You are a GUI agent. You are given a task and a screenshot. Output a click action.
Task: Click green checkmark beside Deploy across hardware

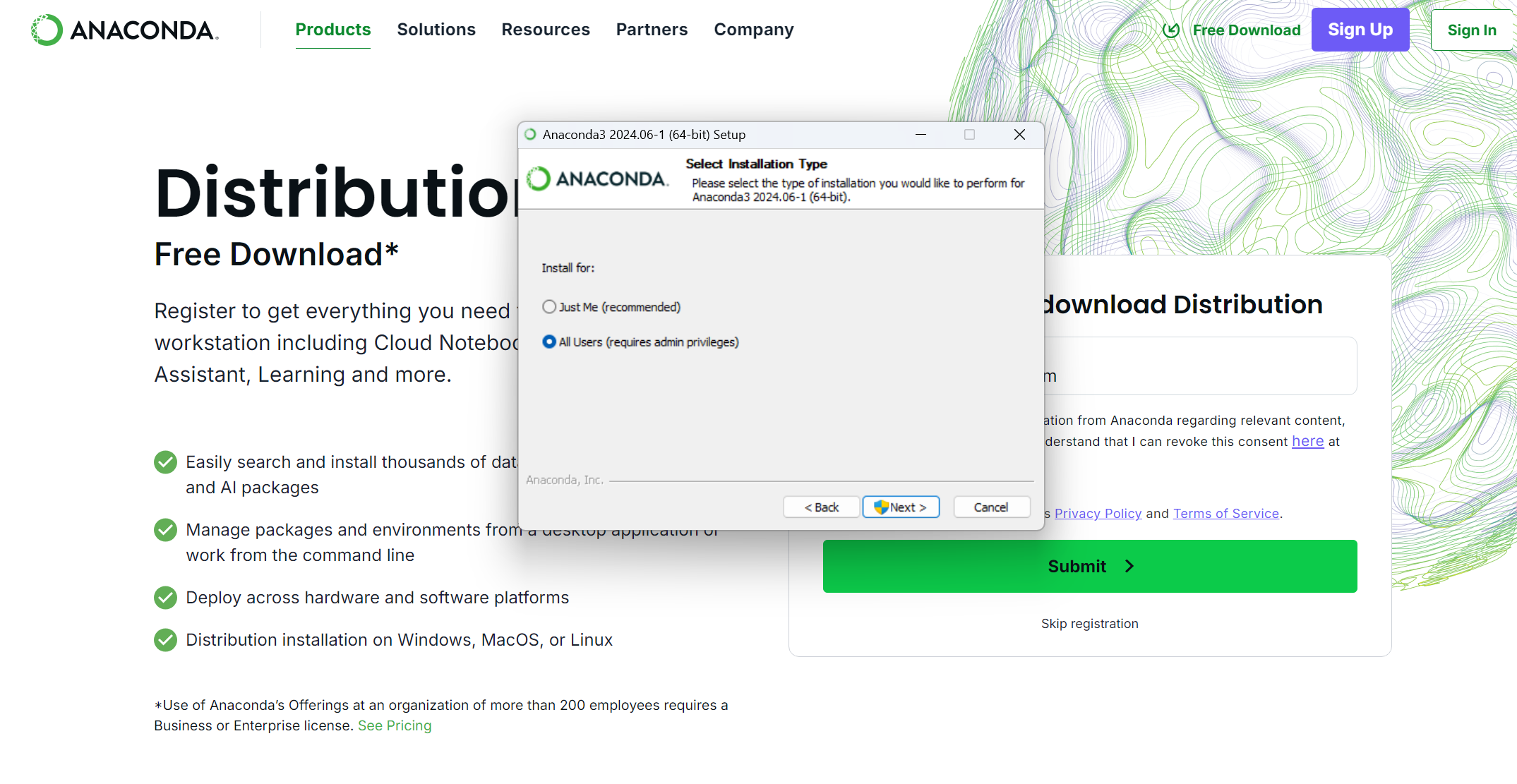(x=166, y=598)
